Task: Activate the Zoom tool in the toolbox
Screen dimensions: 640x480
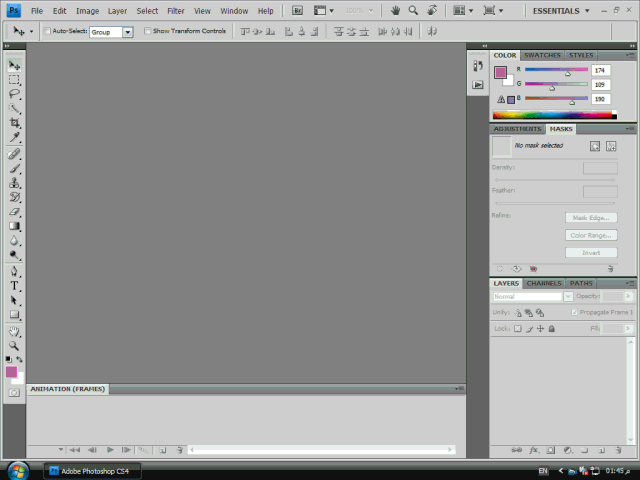Action: [14, 345]
